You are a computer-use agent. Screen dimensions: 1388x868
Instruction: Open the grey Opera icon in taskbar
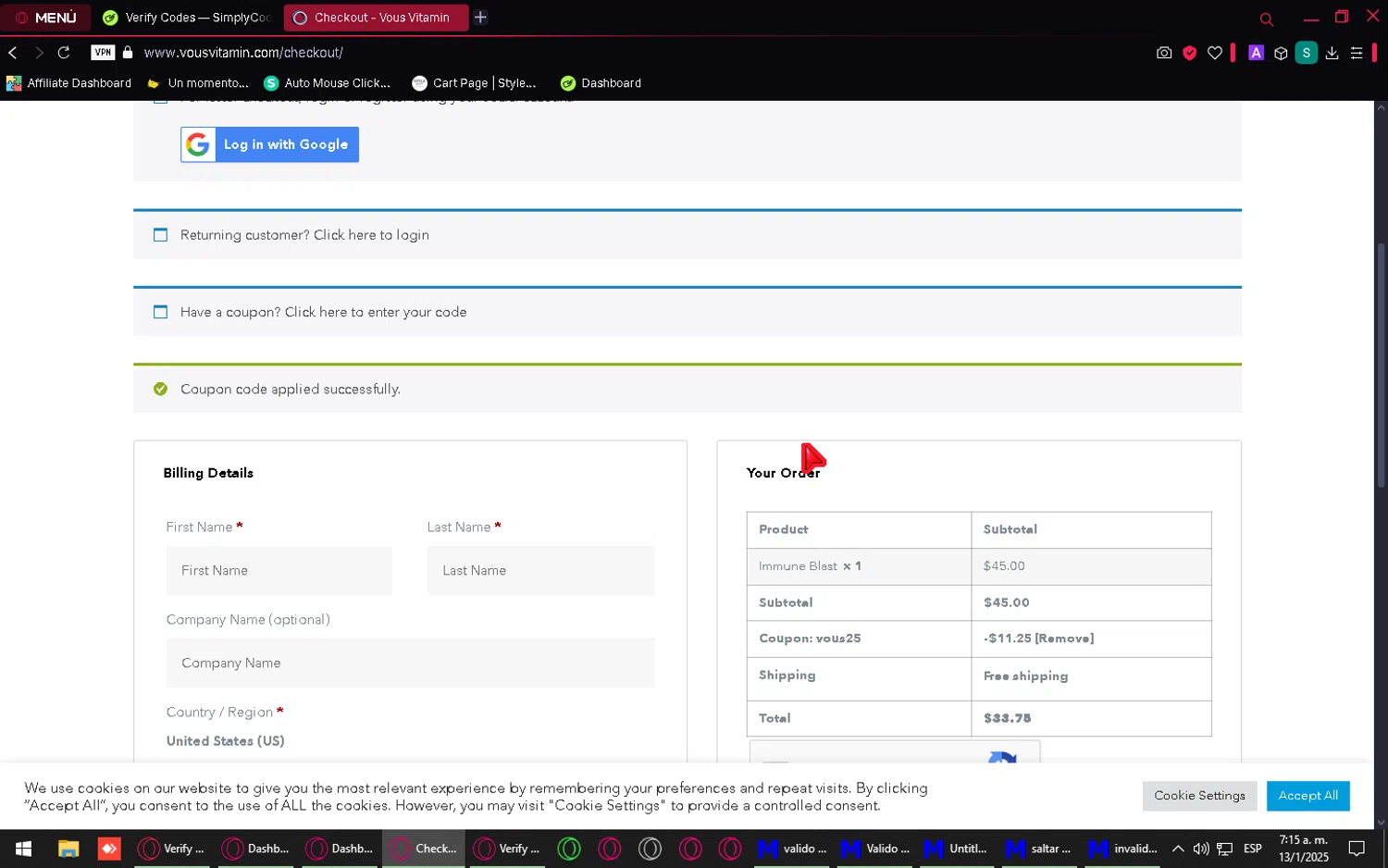click(x=651, y=849)
